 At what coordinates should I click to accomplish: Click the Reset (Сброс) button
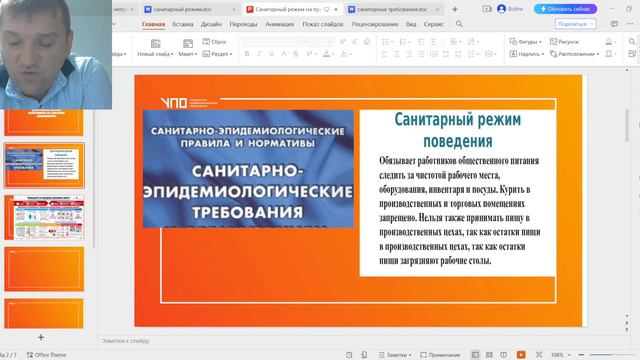pyautogui.click(x=215, y=42)
